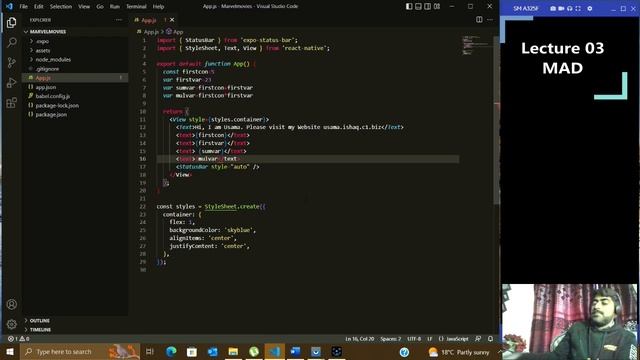
Task: Open the Extensions view
Action: click(12, 102)
